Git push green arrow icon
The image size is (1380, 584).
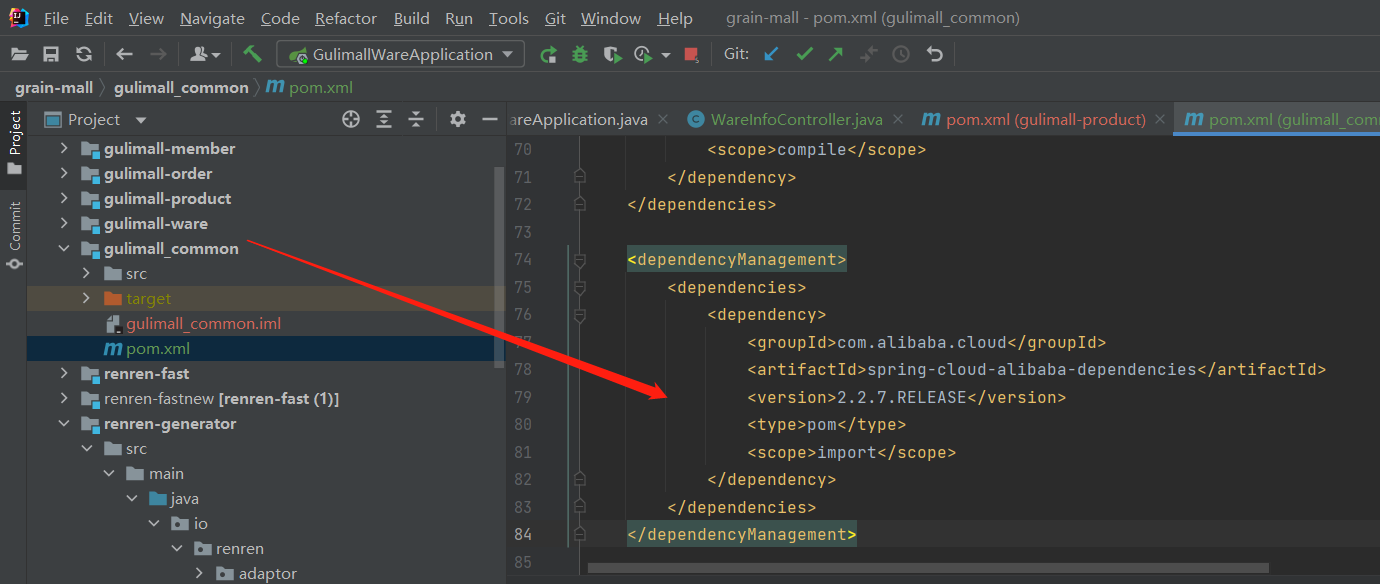(836, 54)
